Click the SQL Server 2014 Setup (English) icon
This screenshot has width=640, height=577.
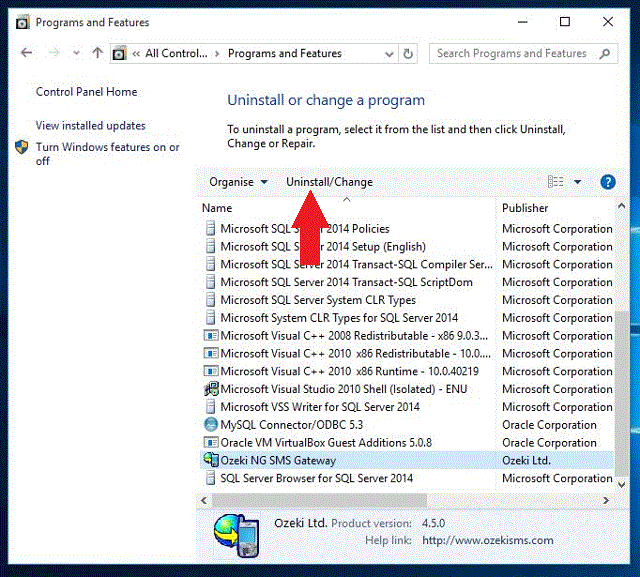coord(210,246)
